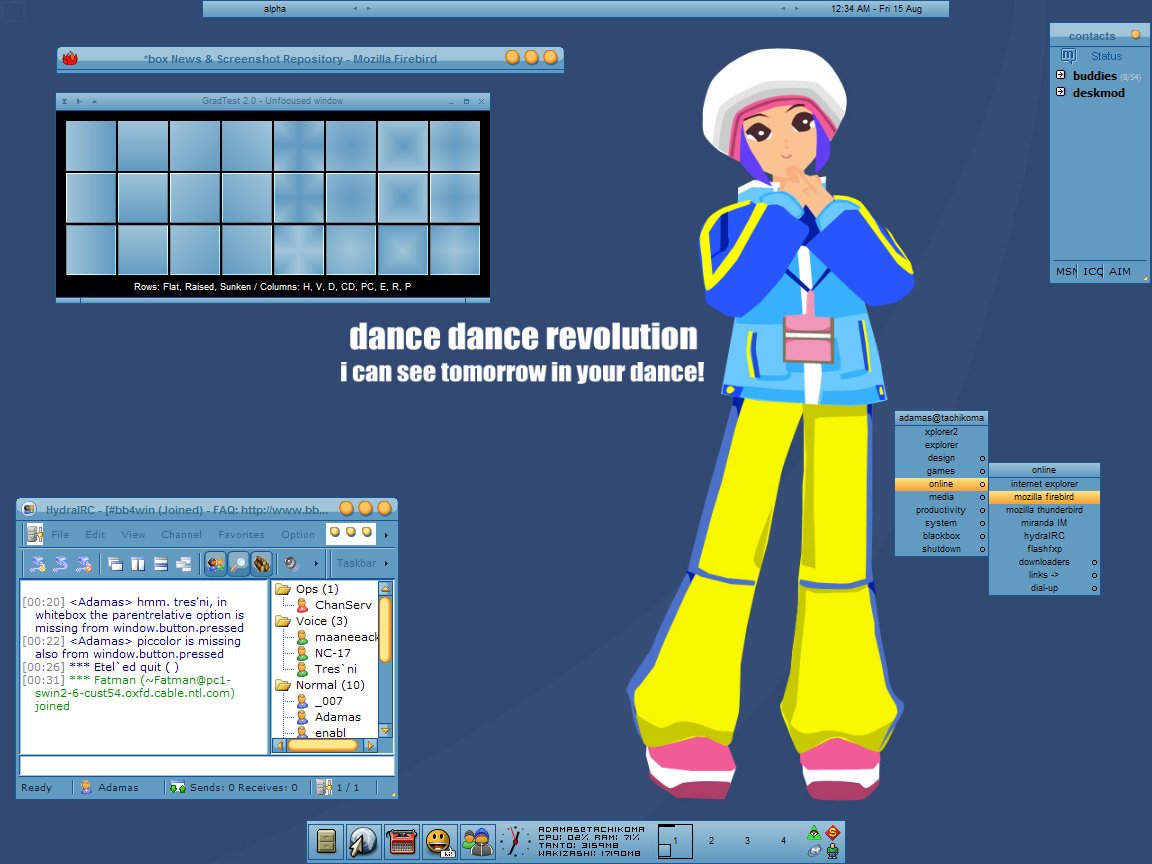Image resolution: width=1152 pixels, height=864 pixels.
Task: Switch to workspace 2 in the pager
Action: point(711,840)
